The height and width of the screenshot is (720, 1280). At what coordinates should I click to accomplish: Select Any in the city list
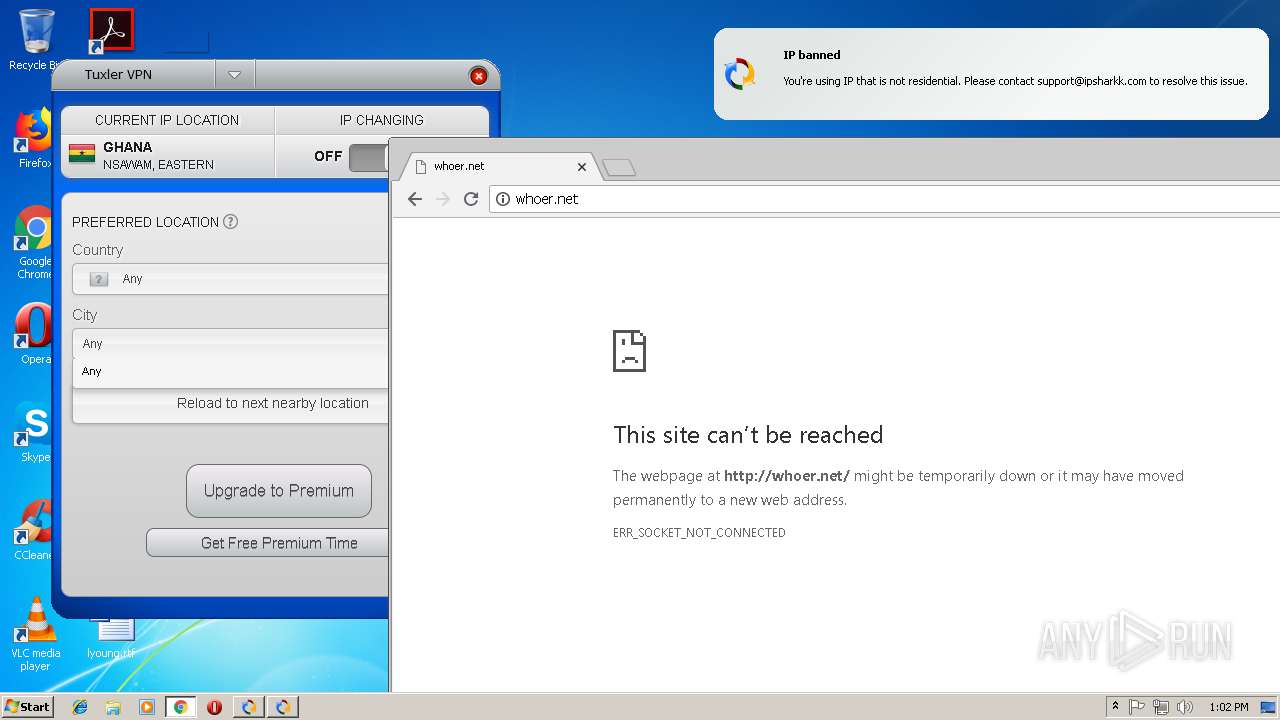click(x=230, y=371)
